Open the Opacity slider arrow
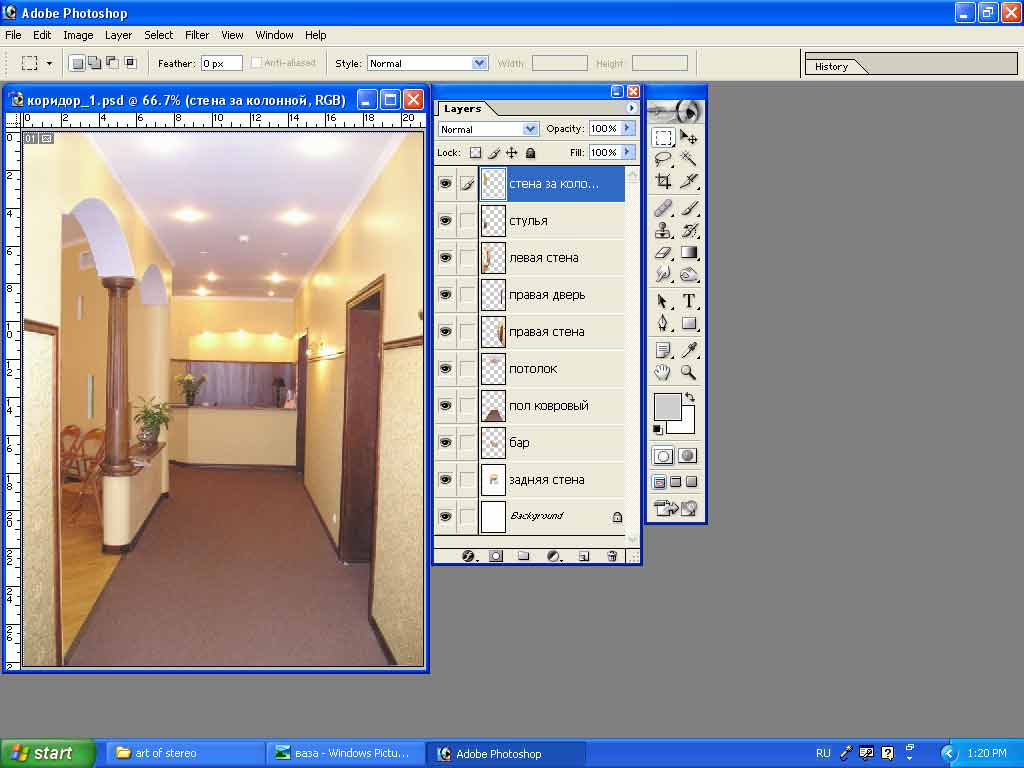The height and width of the screenshot is (768, 1024). pyautogui.click(x=628, y=129)
